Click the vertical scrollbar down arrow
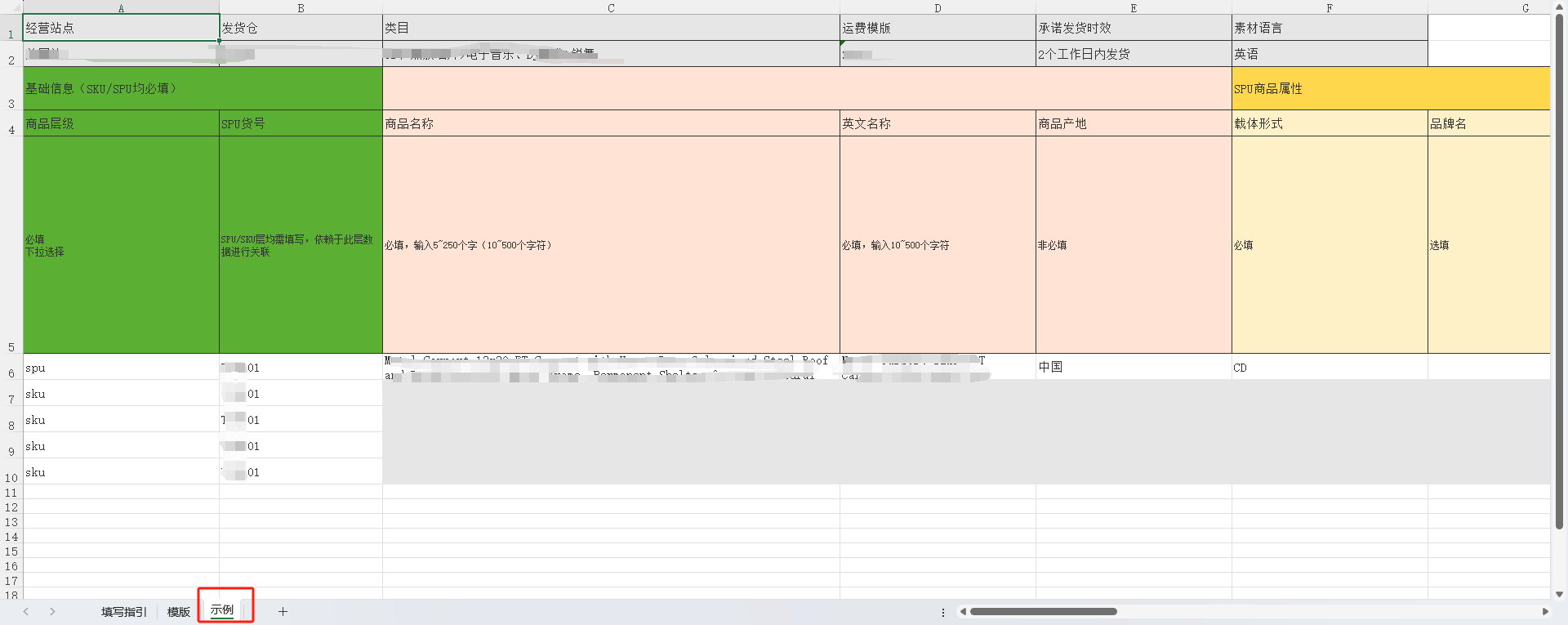Image resolution: width=1568 pixels, height=625 pixels. (x=1559, y=594)
